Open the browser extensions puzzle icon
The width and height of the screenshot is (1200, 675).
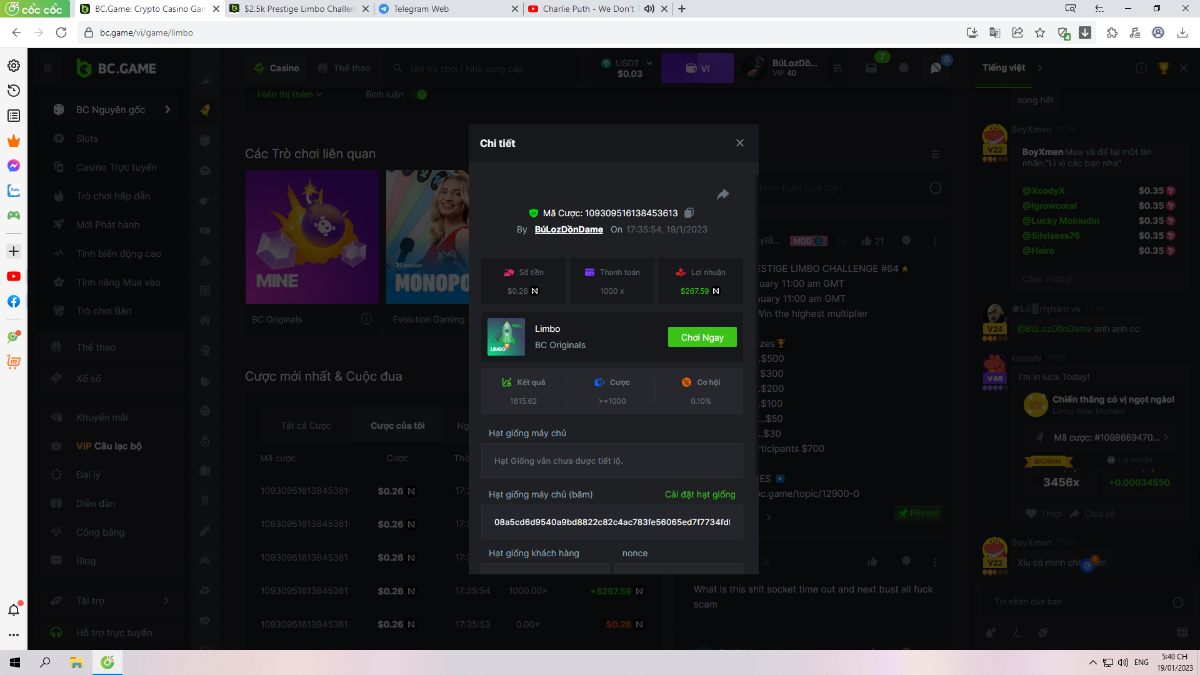1112,32
